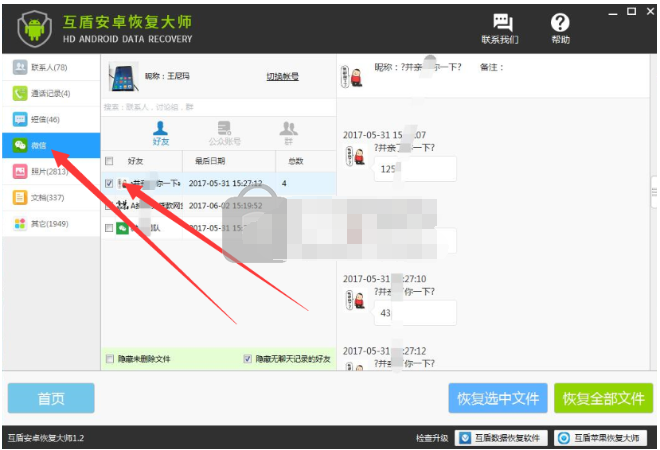This screenshot has width=660, height=450.
Task: Select 通话记录 call log category
Action: [50, 93]
